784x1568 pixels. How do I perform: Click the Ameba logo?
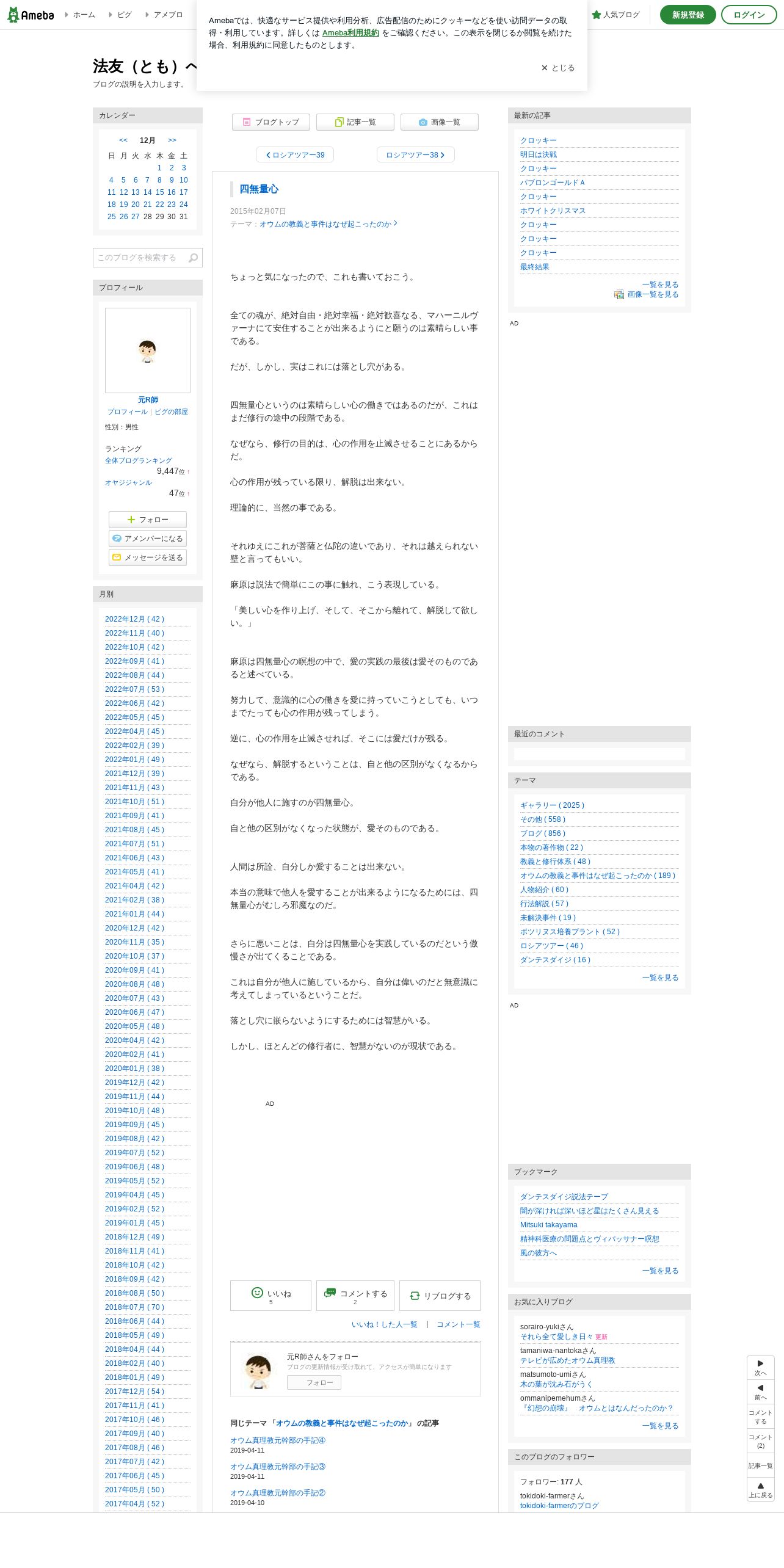pos(31,15)
